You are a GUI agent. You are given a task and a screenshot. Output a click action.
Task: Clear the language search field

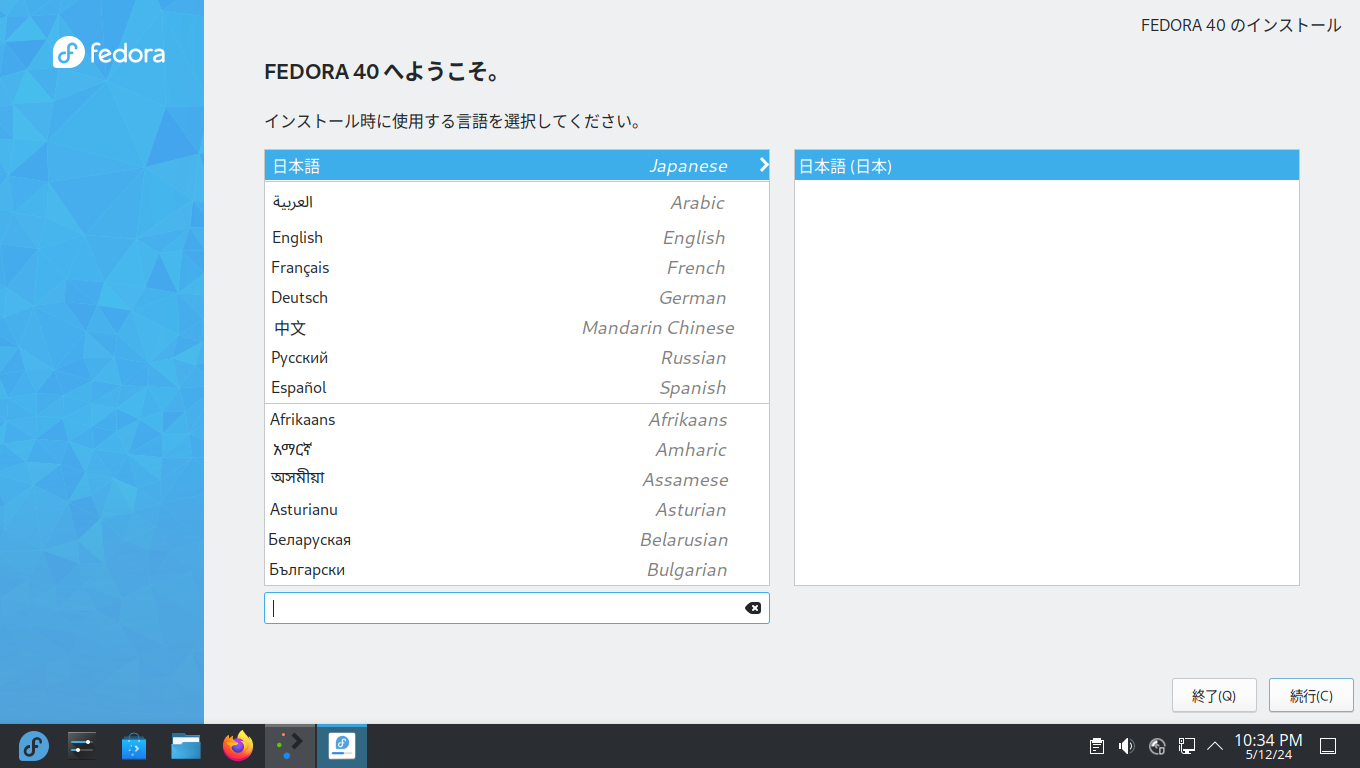[x=753, y=608]
